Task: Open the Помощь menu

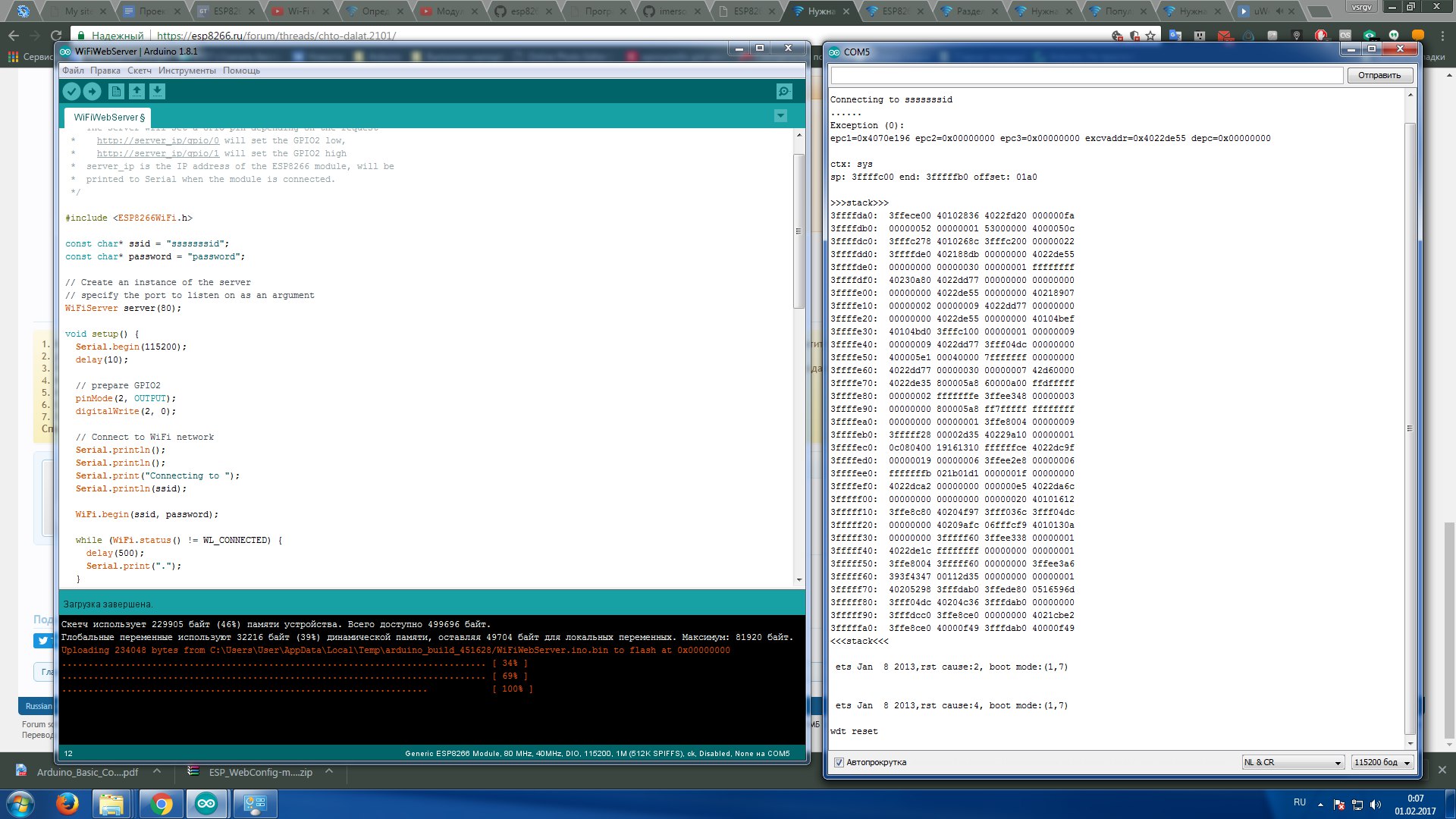Action: tap(241, 71)
